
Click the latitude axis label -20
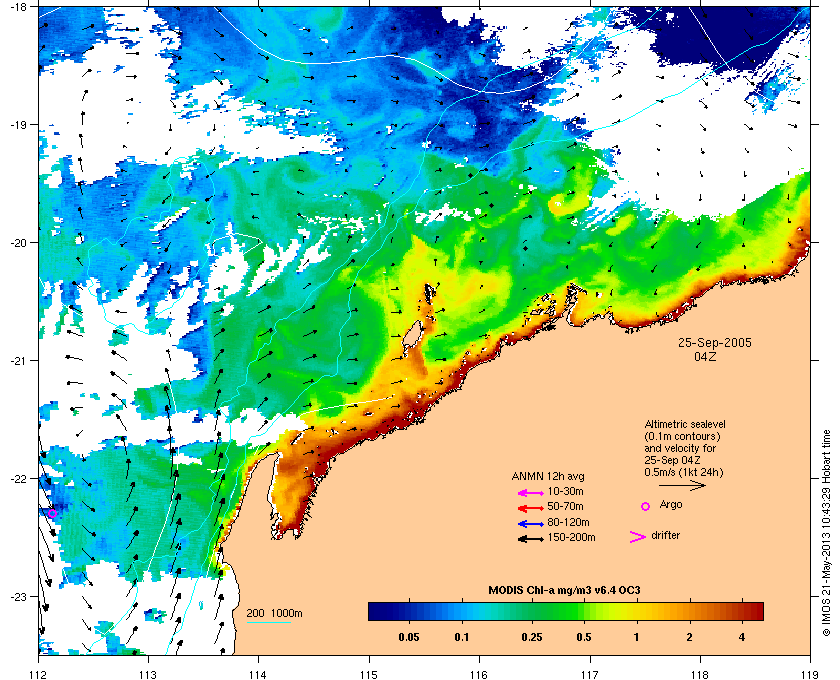(x=18, y=242)
